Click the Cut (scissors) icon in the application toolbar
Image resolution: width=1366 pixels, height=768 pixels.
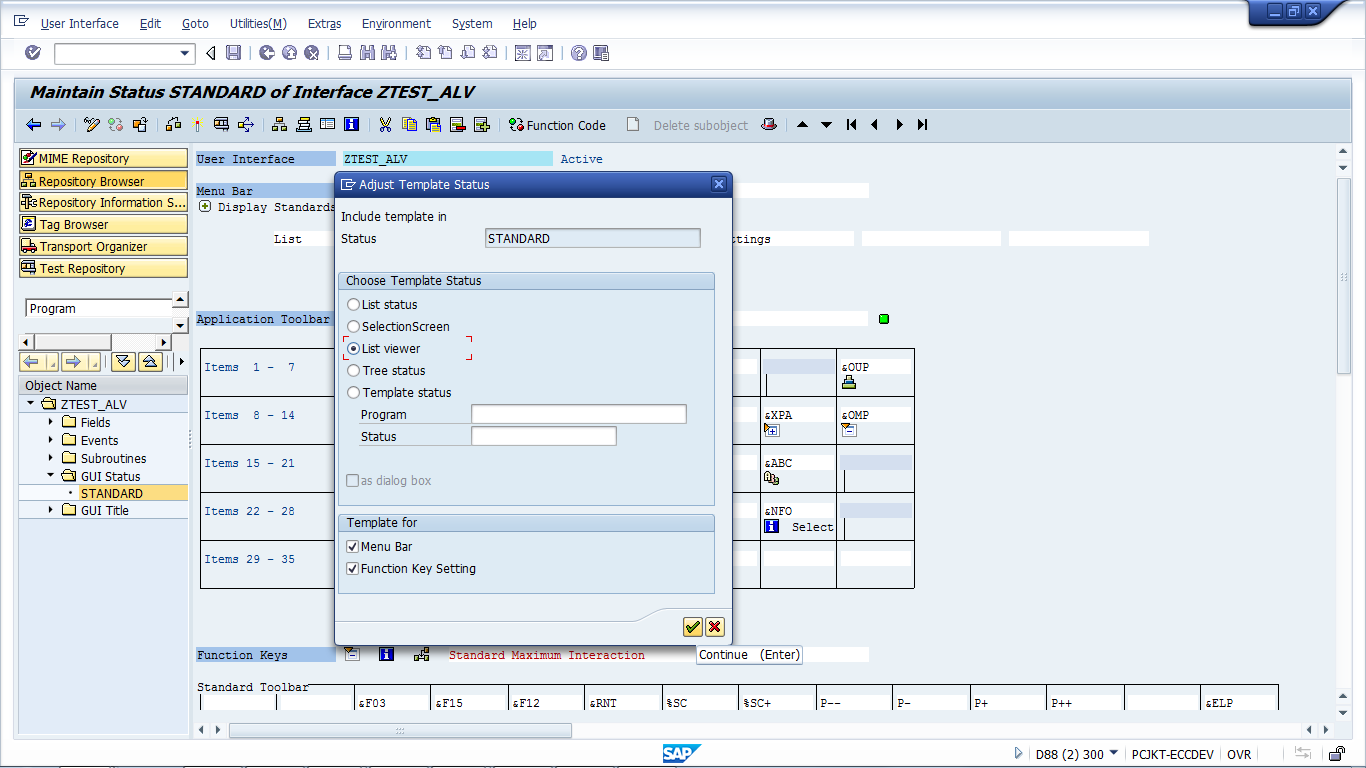[385, 125]
